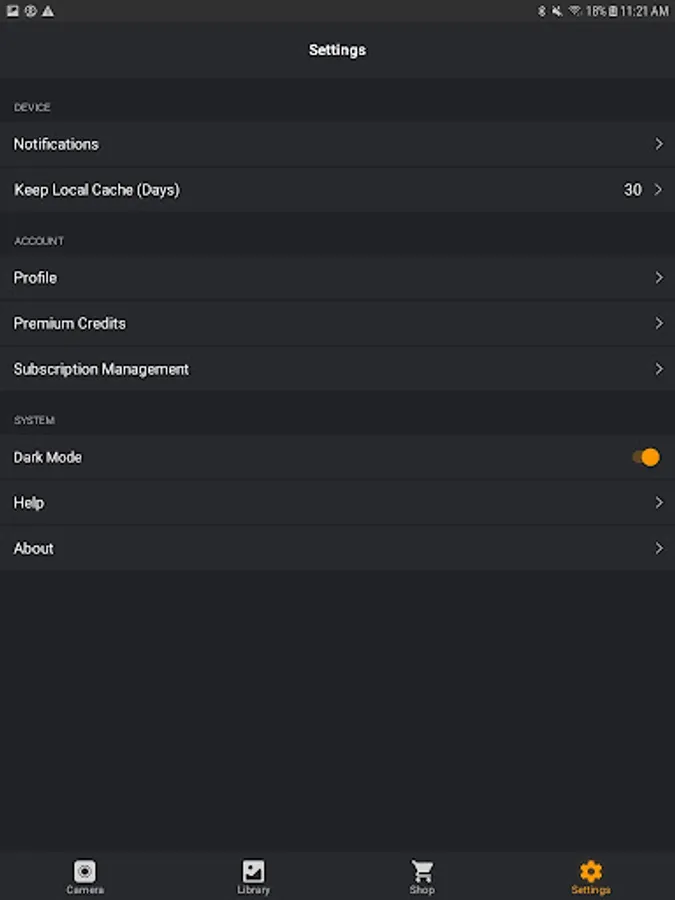The height and width of the screenshot is (900, 675).
Task: Open the Library tab icon
Action: 254,871
